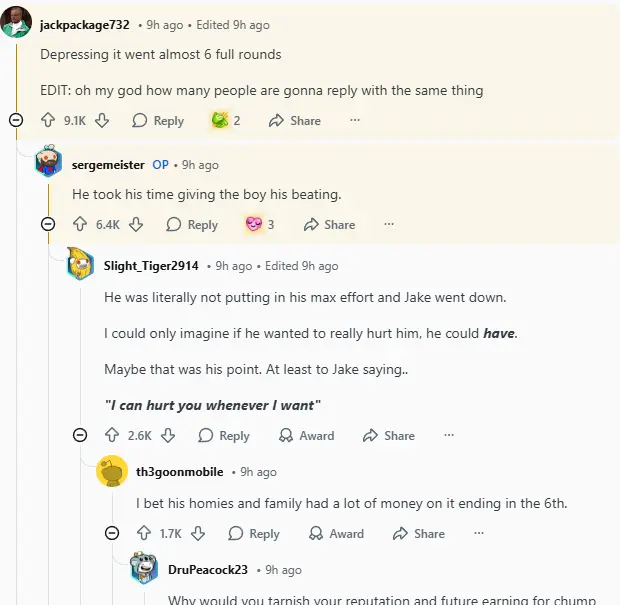The width and height of the screenshot is (620, 605).
Task: Share th3goonmobile's comment
Action: click(419, 533)
